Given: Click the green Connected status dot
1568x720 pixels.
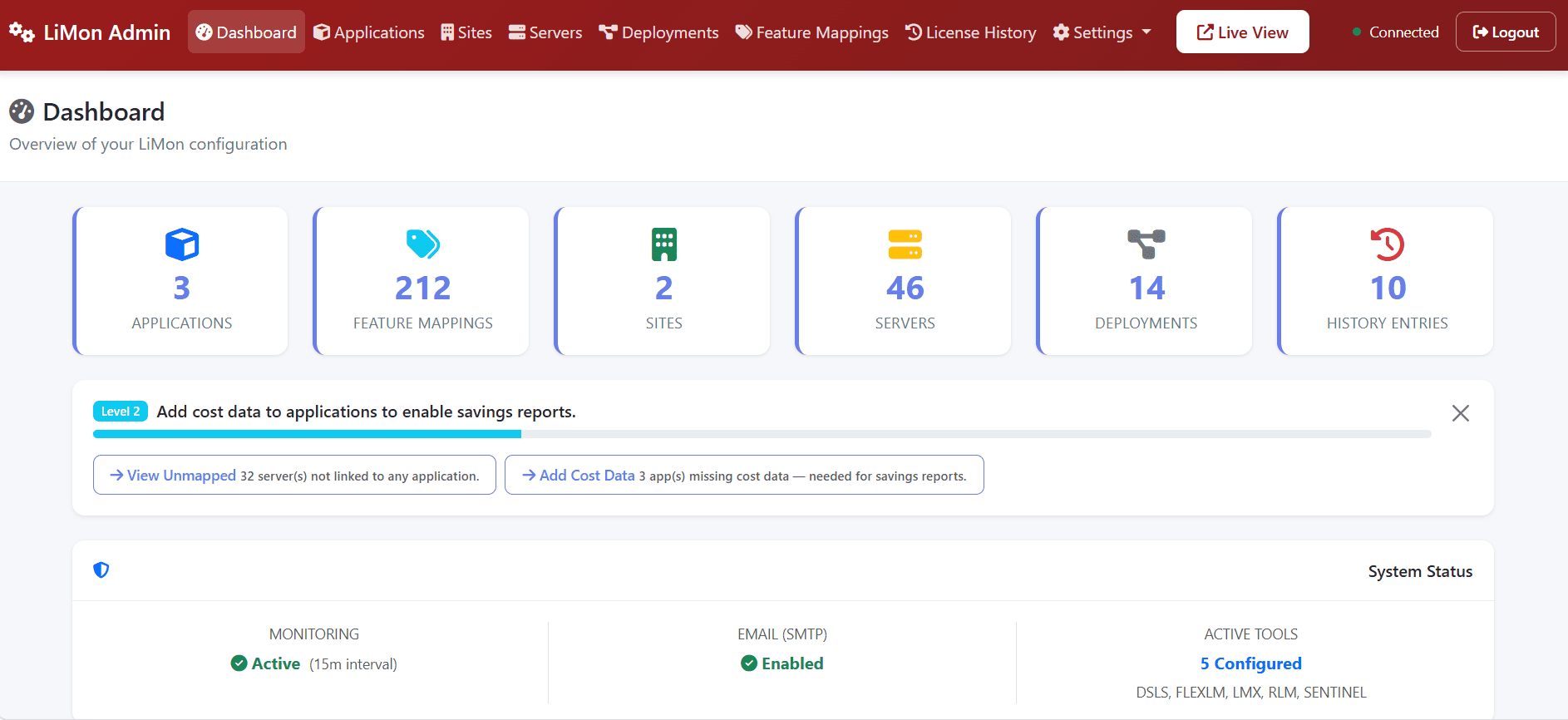Looking at the screenshot, I should click(x=1357, y=32).
